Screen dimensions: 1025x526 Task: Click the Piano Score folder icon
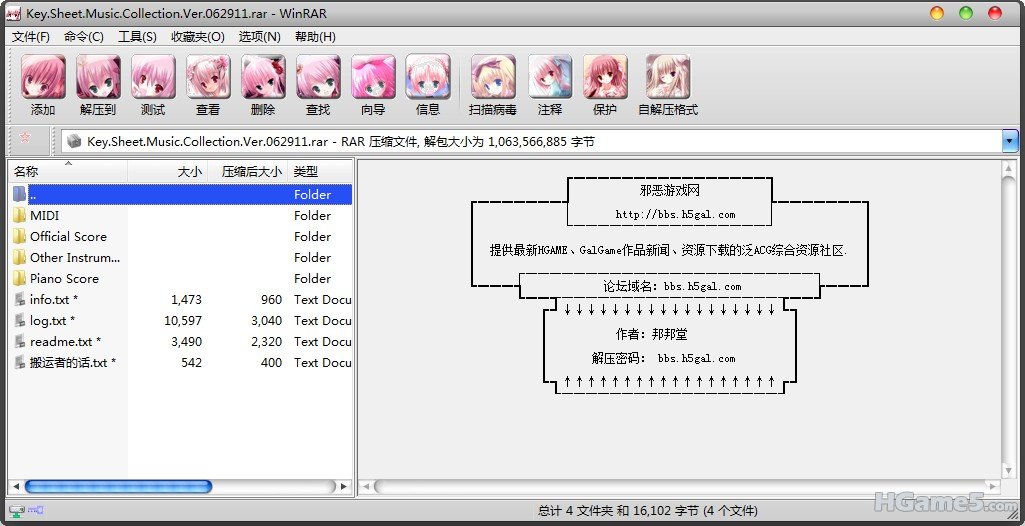[20, 278]
